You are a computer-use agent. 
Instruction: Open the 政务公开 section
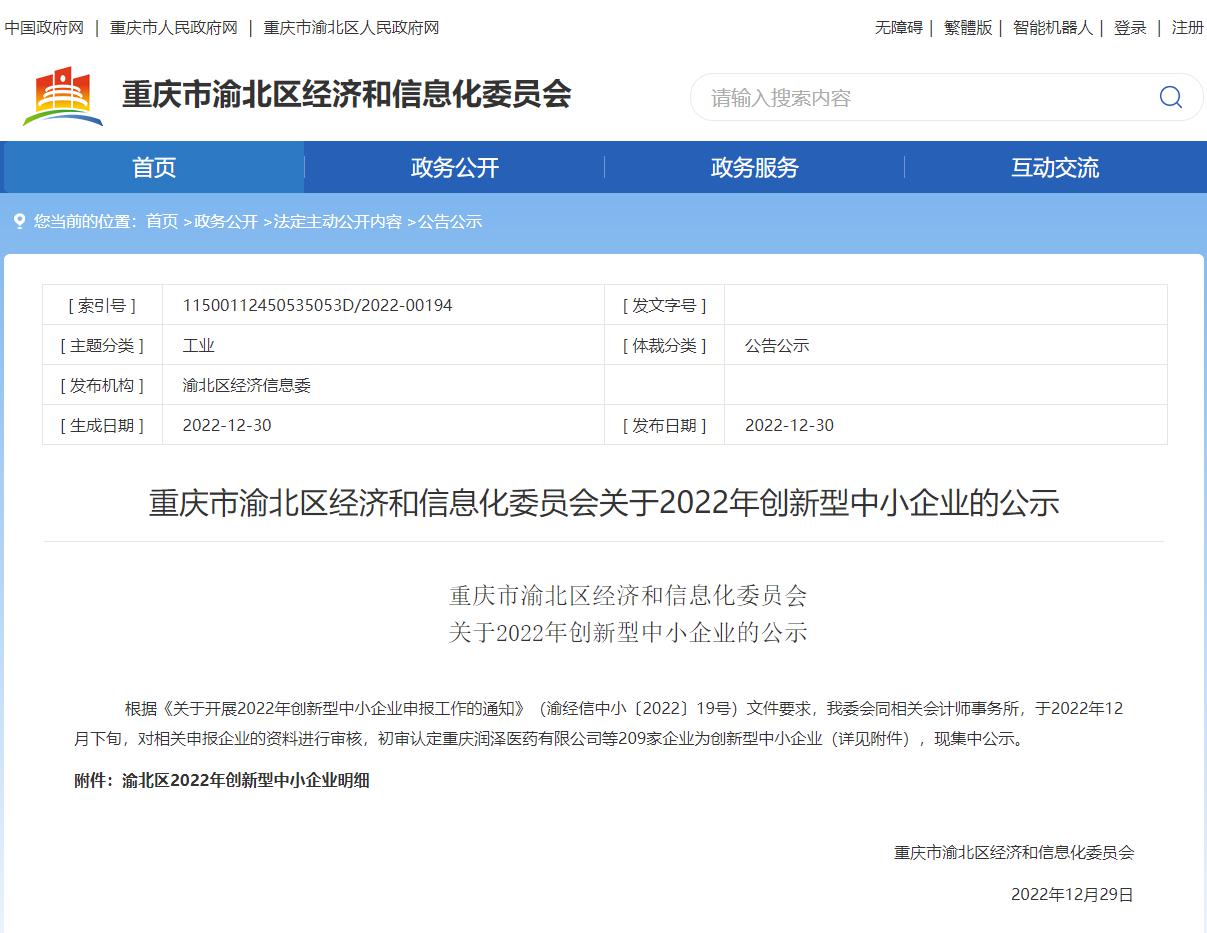pyautogui.click(x=455, y=167)
